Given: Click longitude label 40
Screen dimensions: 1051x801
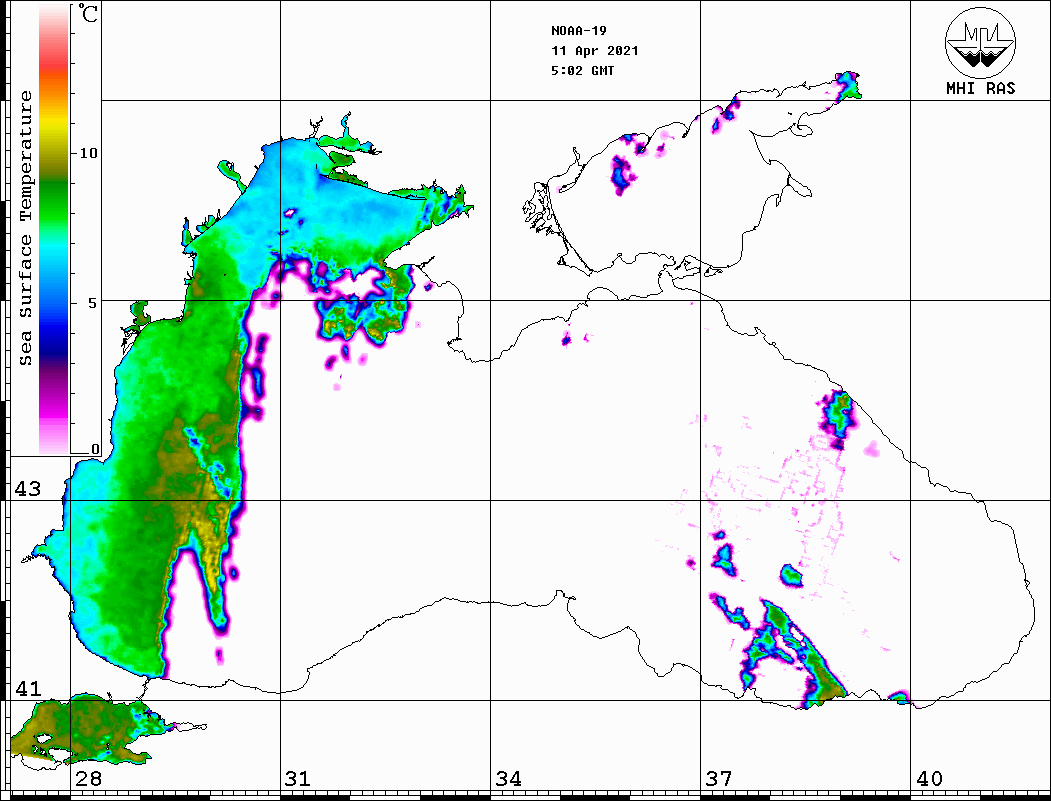Looking at the screenshot, I should 929,779.
